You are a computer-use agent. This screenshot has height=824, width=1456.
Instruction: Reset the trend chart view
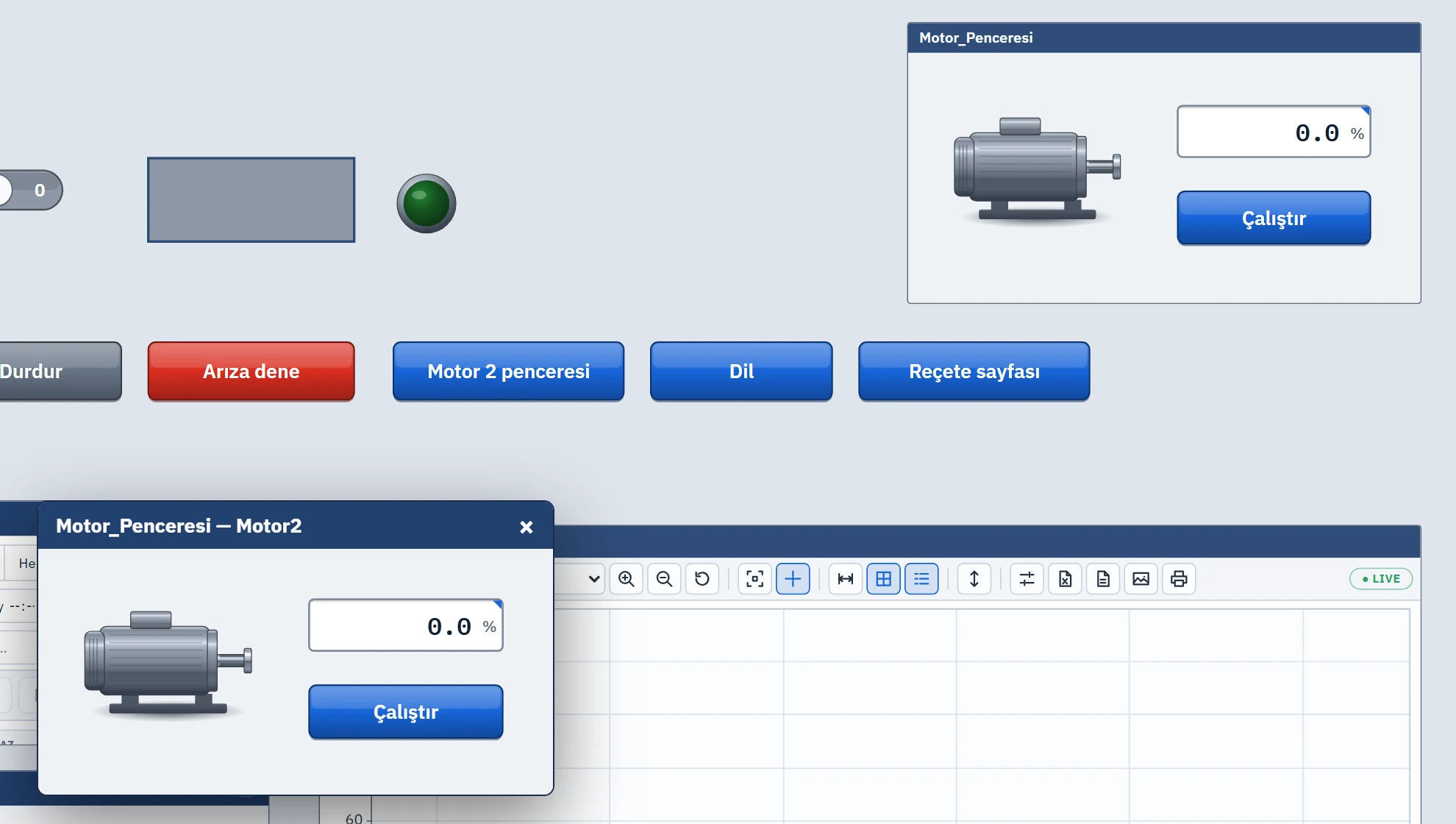[x=702, y=579]
